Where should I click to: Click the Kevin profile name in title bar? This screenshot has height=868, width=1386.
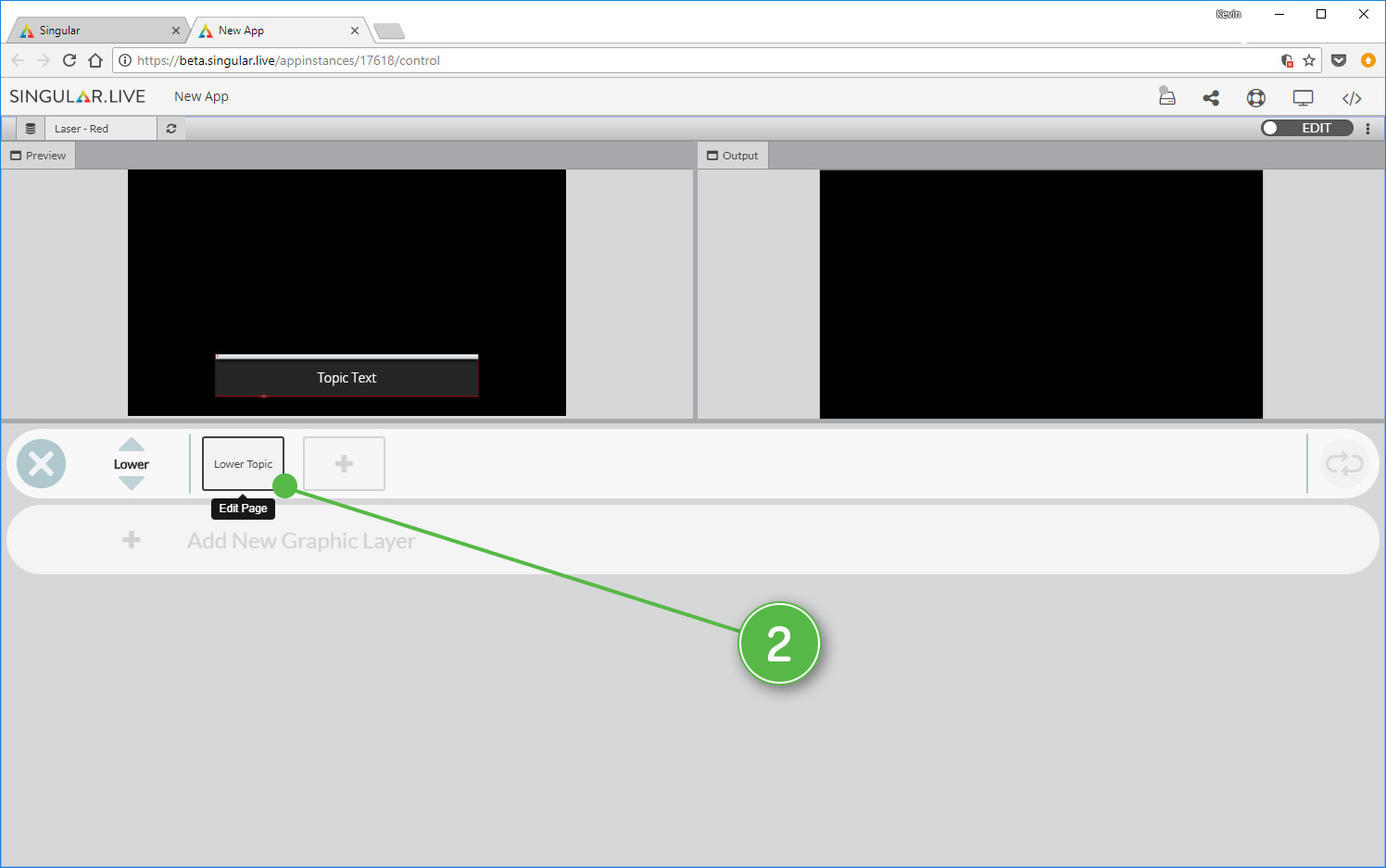point(1228,14)
